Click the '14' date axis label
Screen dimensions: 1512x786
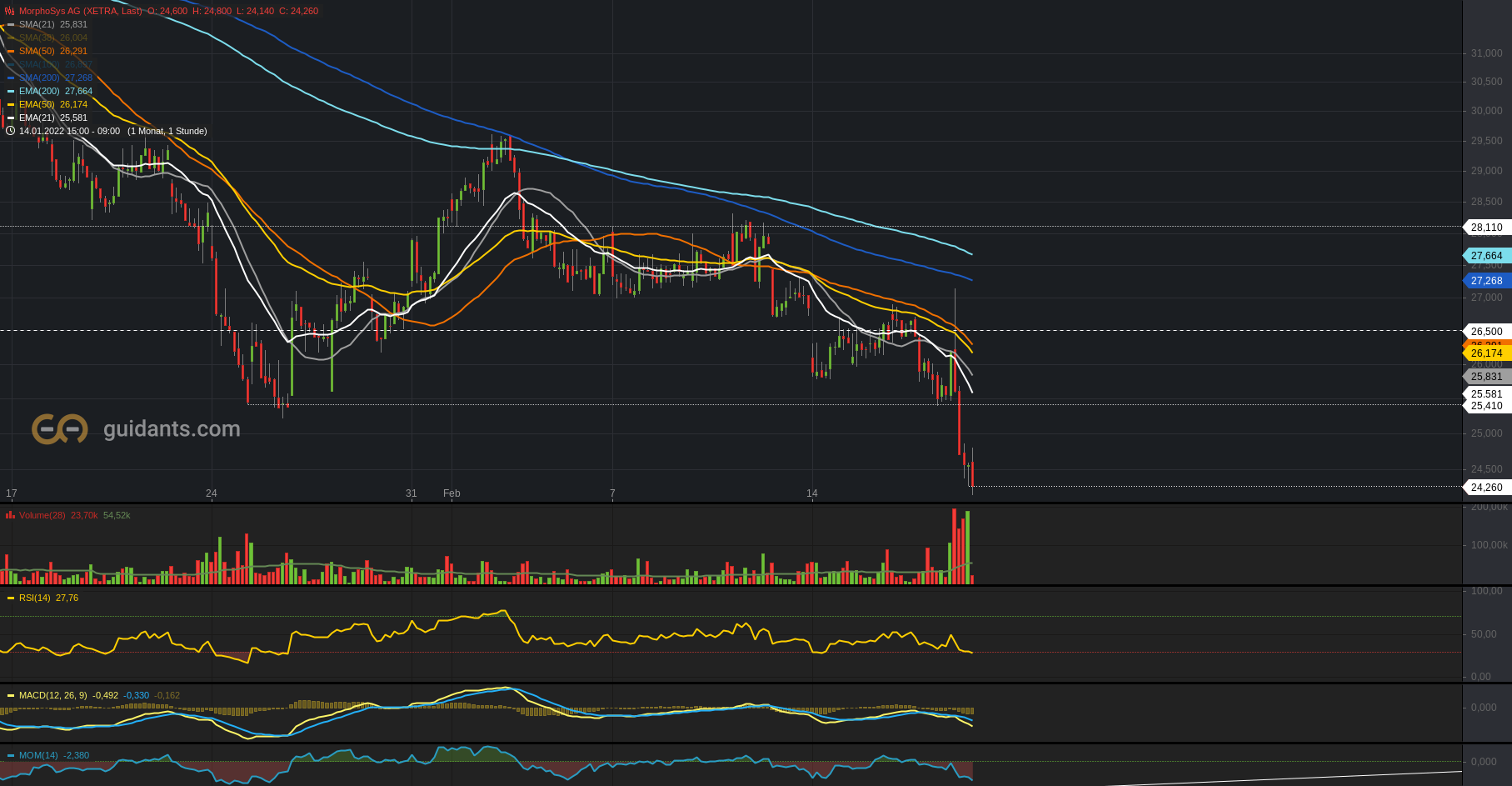(x=812, y=493)
